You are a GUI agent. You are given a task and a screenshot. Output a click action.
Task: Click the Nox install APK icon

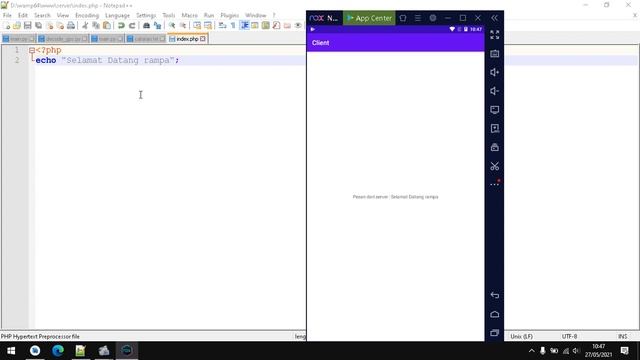[494, 129]
